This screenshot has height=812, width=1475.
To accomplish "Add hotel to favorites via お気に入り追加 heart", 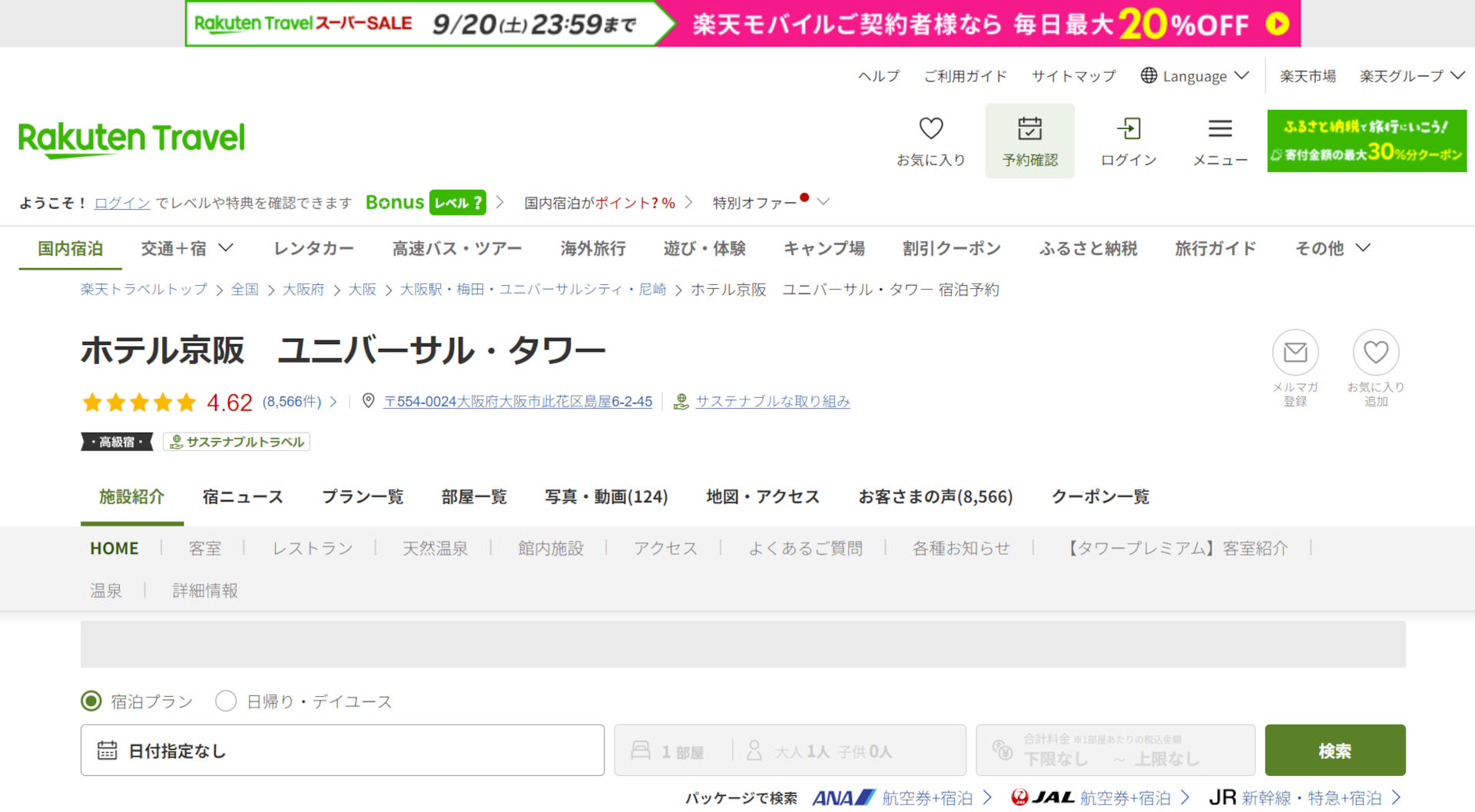I will click(1376, 351).
